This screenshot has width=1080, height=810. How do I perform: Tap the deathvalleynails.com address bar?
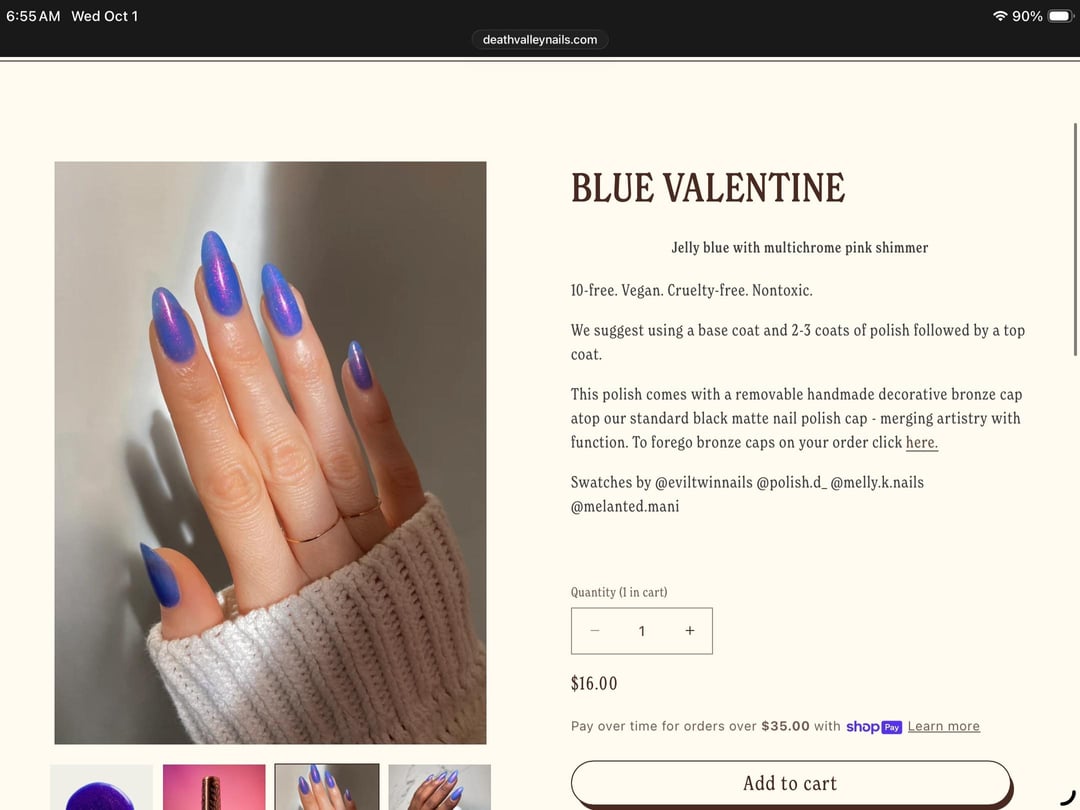coord(540,39)
